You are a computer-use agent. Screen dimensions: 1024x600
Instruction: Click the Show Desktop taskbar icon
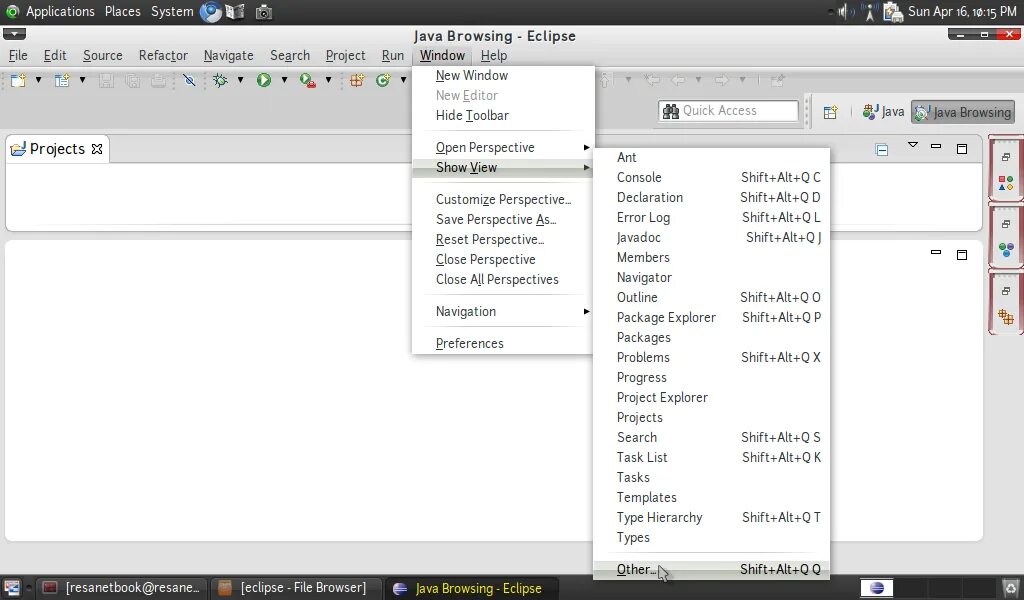pos(11,588)
